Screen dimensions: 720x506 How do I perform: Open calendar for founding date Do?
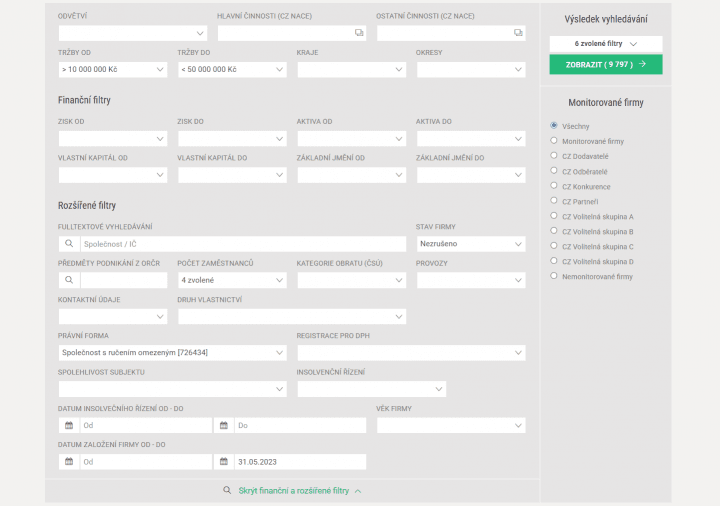(x=224, y=461)
